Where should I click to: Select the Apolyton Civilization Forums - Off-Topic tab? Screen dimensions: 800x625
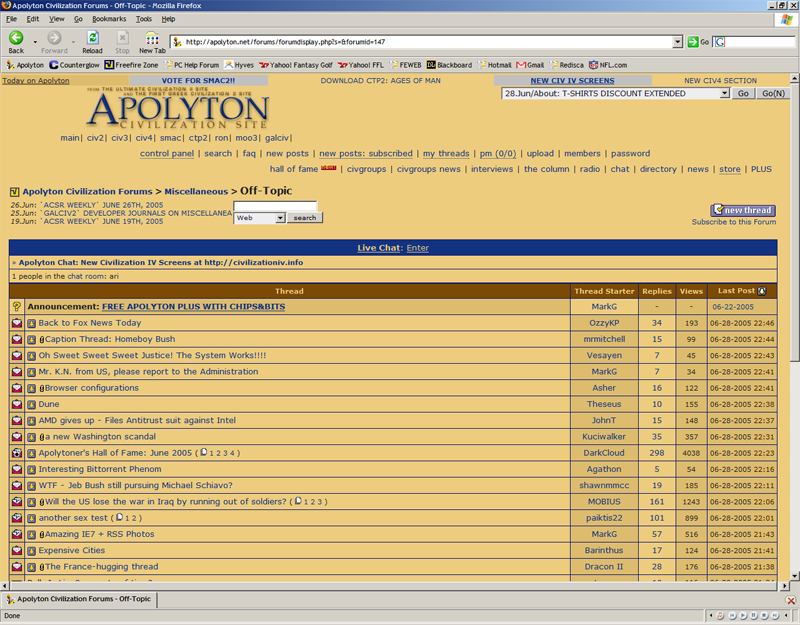pyautogui.click(x=79, y=599)
